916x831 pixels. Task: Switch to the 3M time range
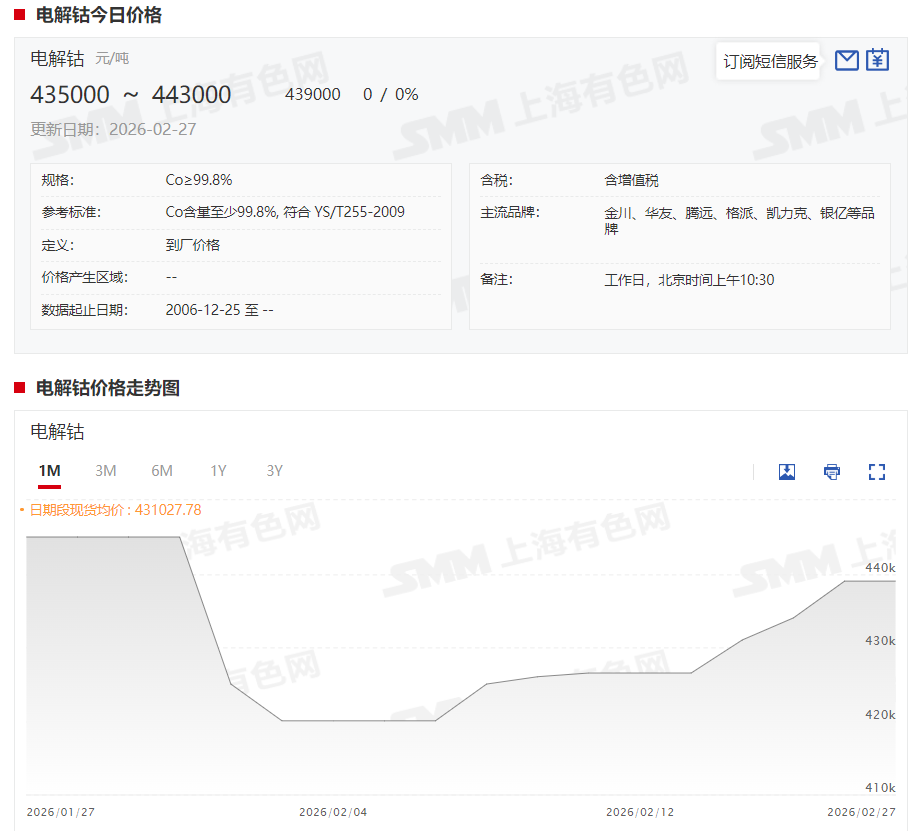[106, 471]
